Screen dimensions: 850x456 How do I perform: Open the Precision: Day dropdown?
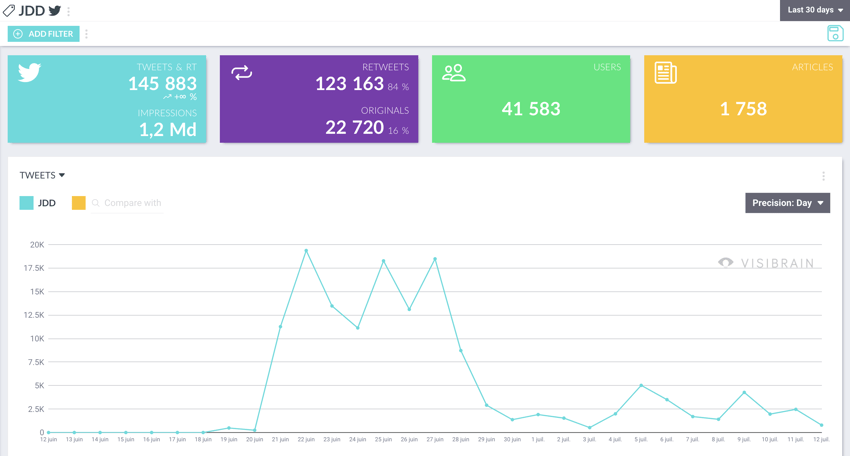(787, 203)
